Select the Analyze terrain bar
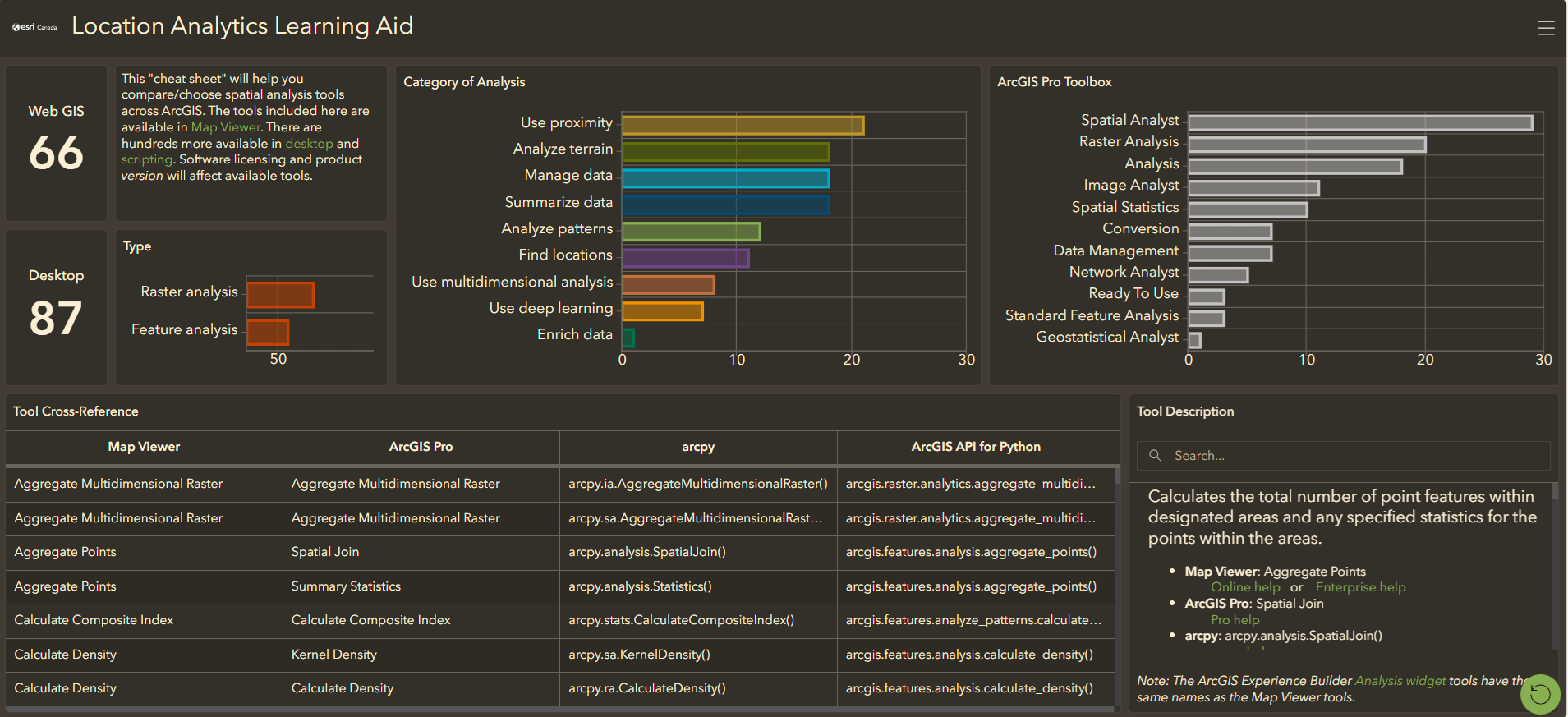 pyautogui.click(x=725, y=152)
